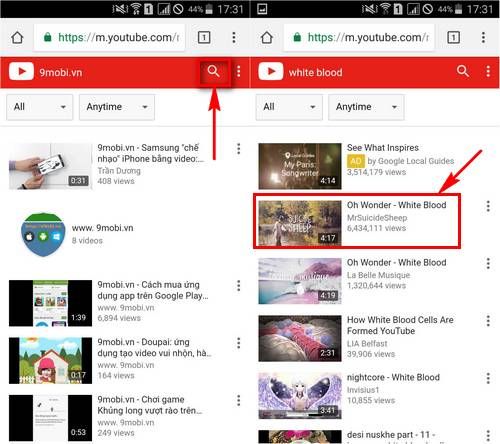Tap browser home icon in left screen
Screen dimensions: 500x444
tap(17, 37)
